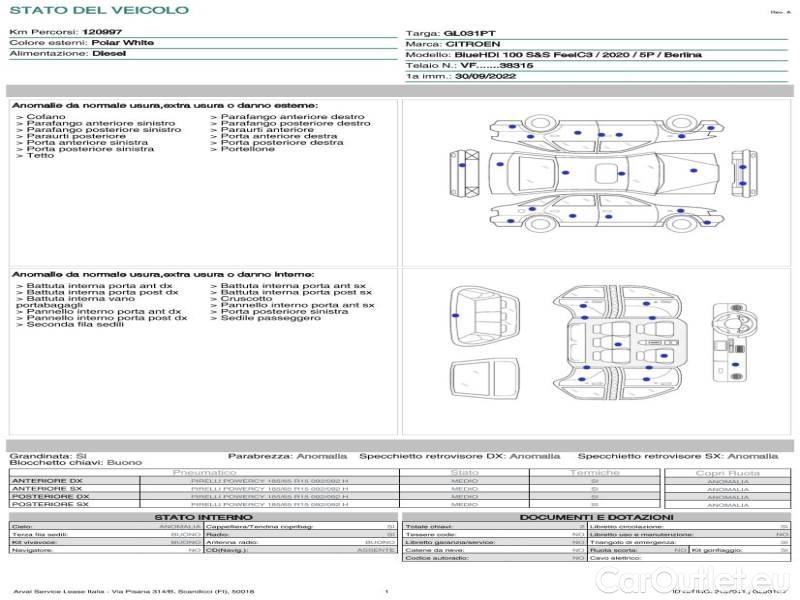The image size is (800, 600).
Task: Click the Km Percorsi value 120997
Action: coord(102,33)
